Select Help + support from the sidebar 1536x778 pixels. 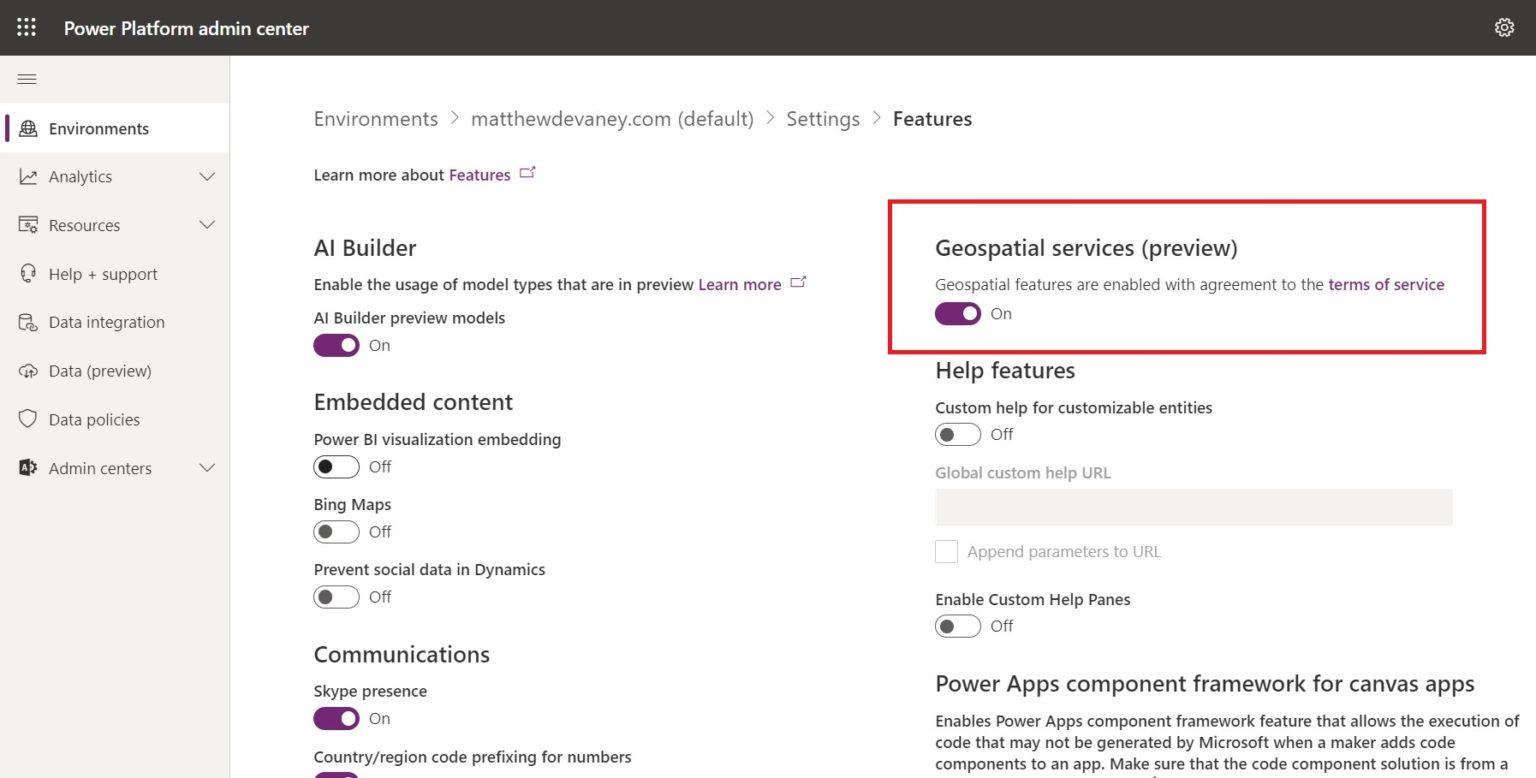103,273
